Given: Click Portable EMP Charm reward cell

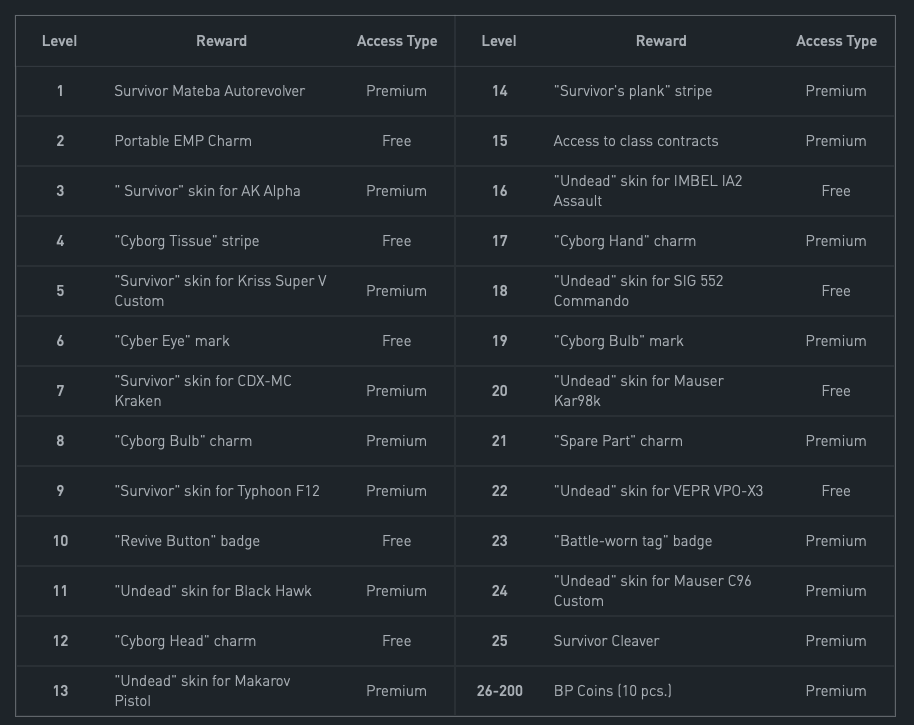Looking at the screenshot, I should tap(183, 141).
